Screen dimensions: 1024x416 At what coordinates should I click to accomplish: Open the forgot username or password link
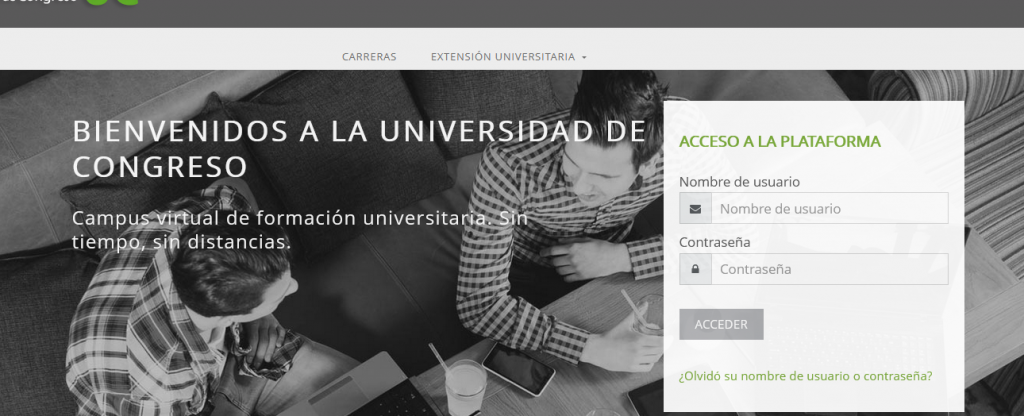click(805, 376)
